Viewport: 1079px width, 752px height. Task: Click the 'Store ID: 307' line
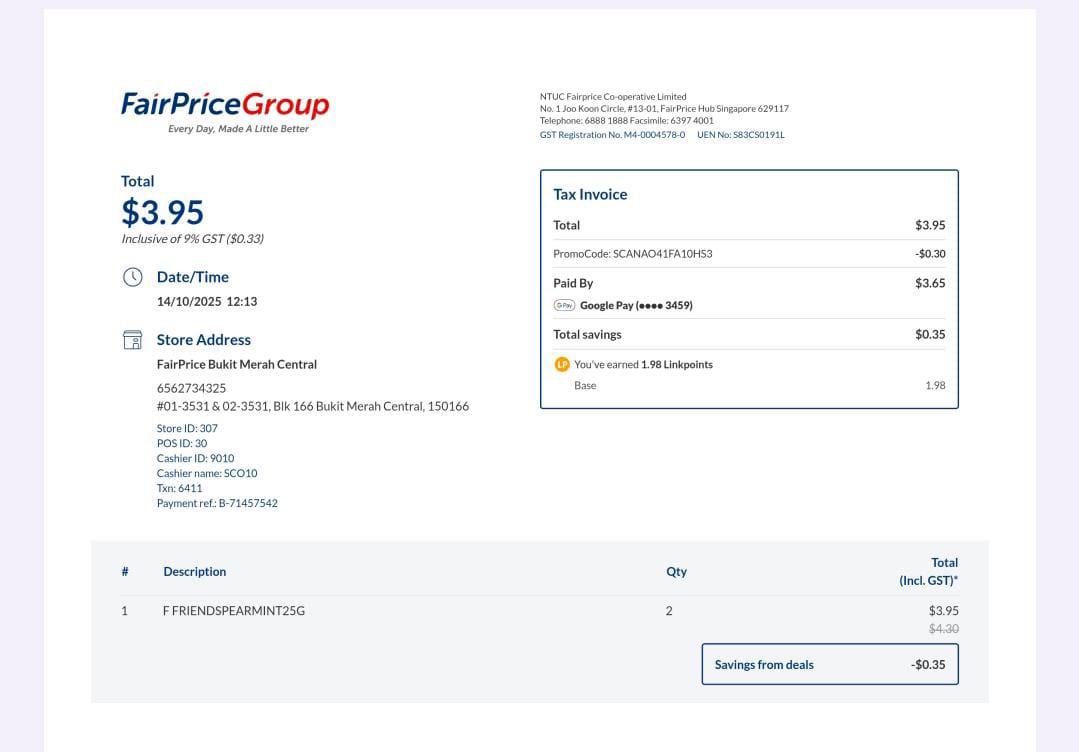pyautogui.click(x=187, y=428)
